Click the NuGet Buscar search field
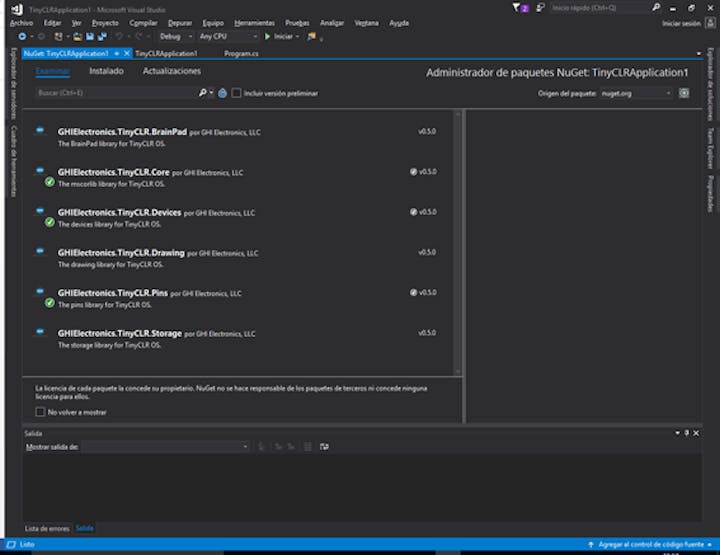The width and height of the screenshot is (720, 555). click(117, 93)
